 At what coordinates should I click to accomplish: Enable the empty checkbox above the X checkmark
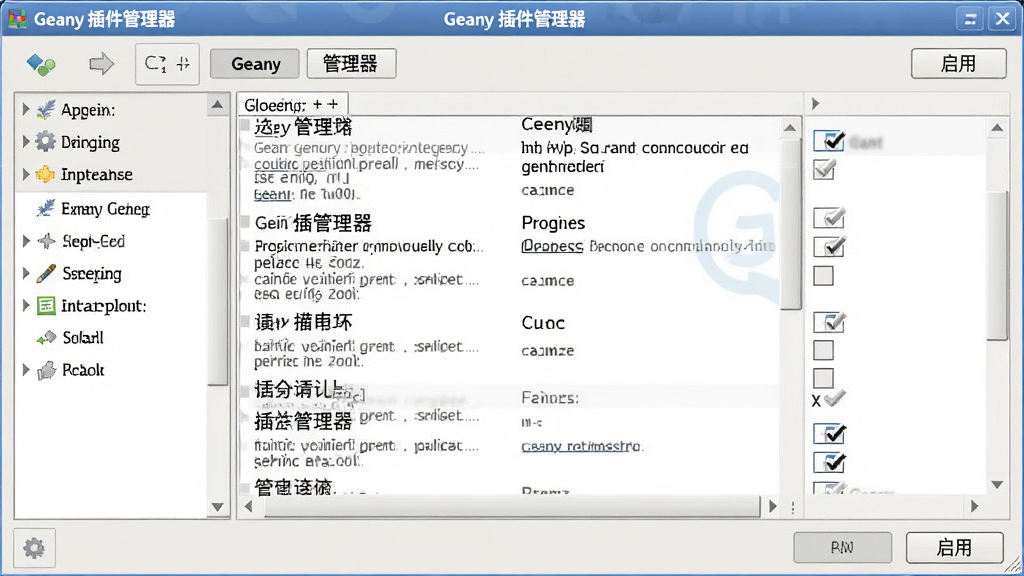pos(824,378)
